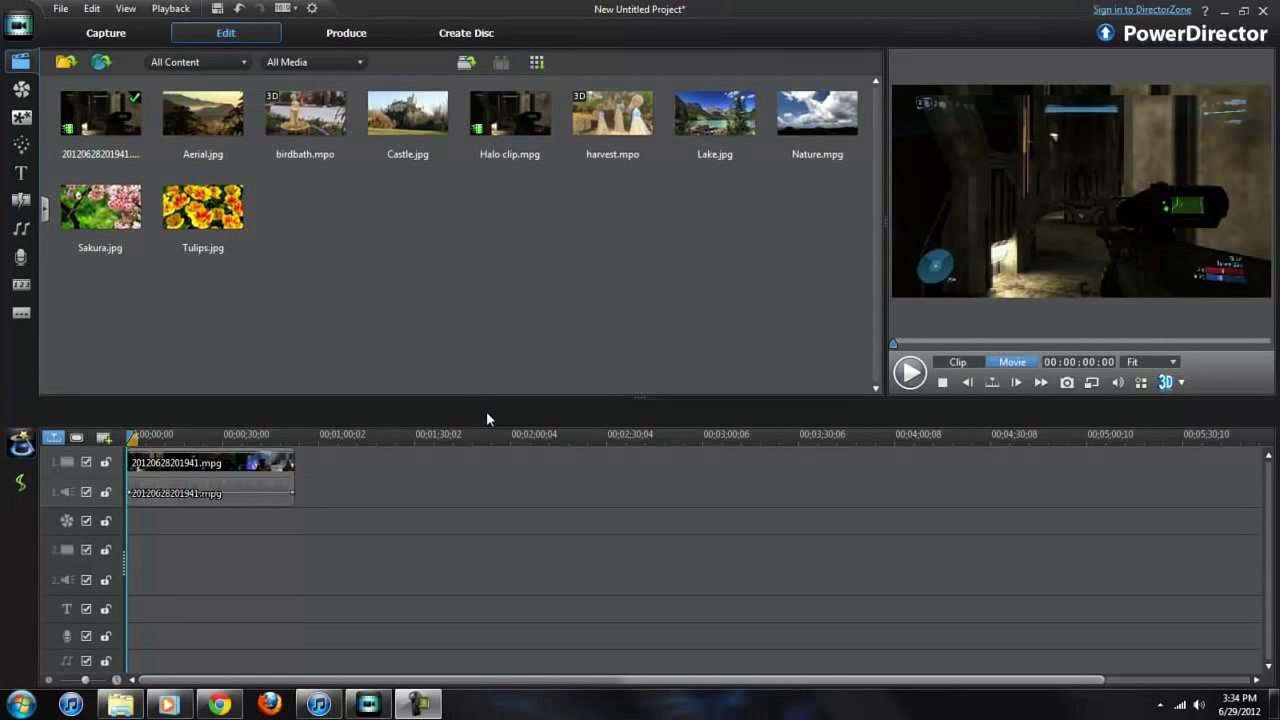Image resolution: width=1280 pixels, height=720 pixels.
Task: Disable the title track checkbox
Action: tap(86, 609)
